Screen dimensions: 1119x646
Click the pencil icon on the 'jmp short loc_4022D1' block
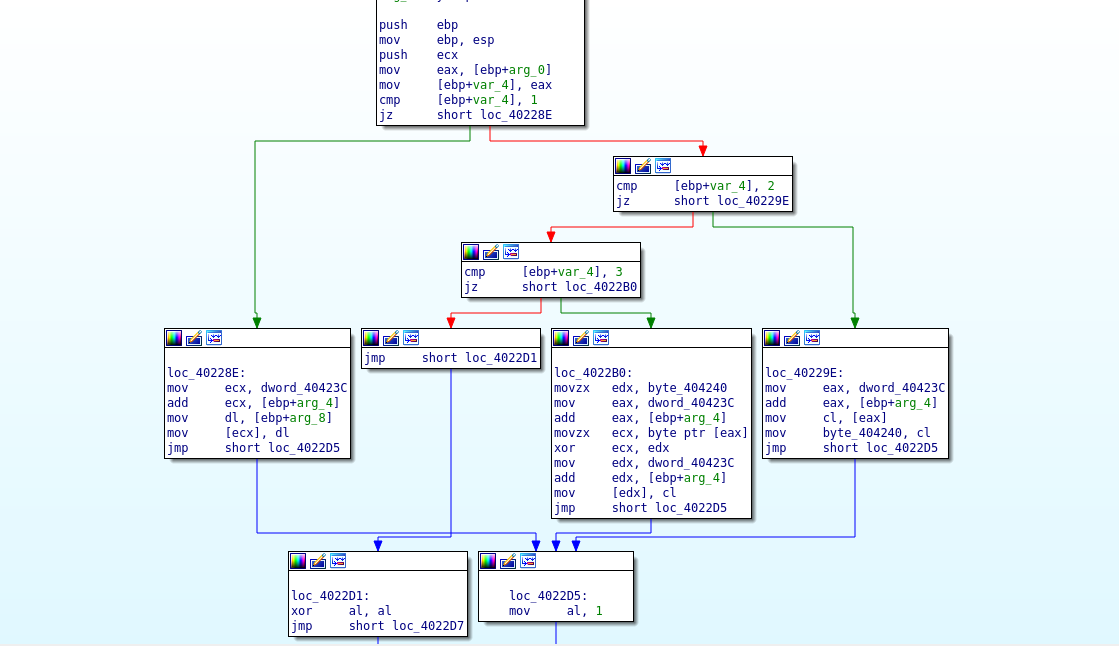[391, 338]
